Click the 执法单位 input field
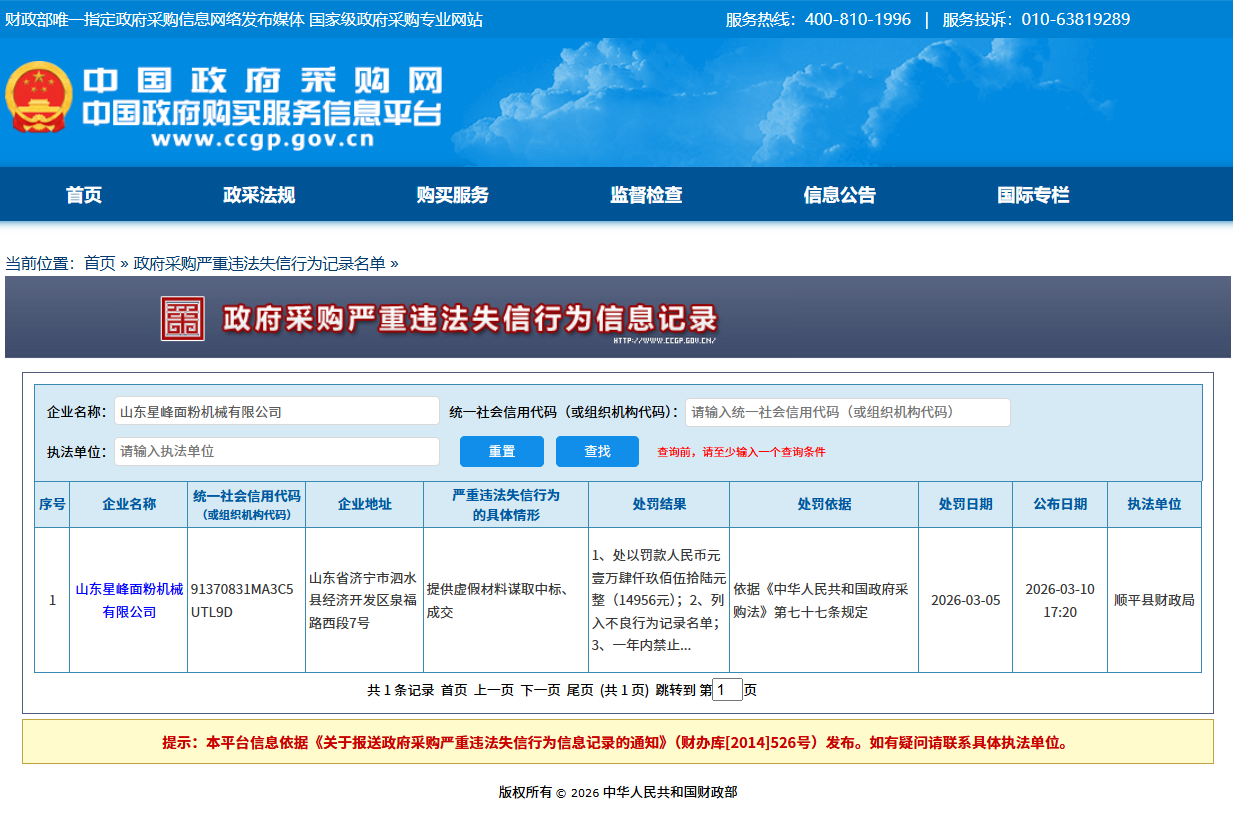The image size is (1233, 814). [276, 451]
